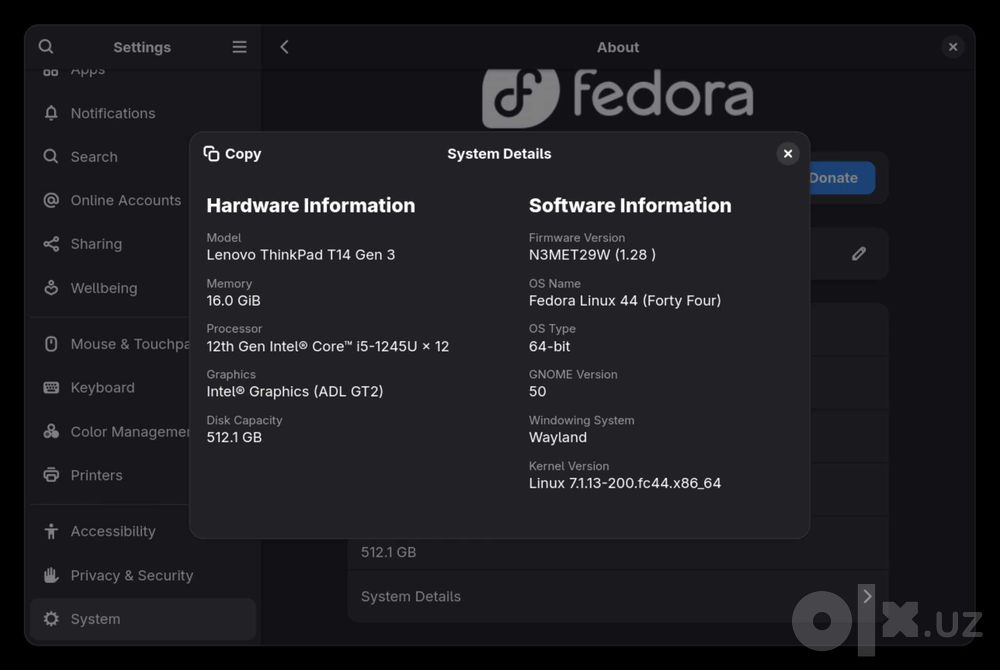Click the Copy button label in the dialog
This screenshot has height=670, width=1000.
243,154
